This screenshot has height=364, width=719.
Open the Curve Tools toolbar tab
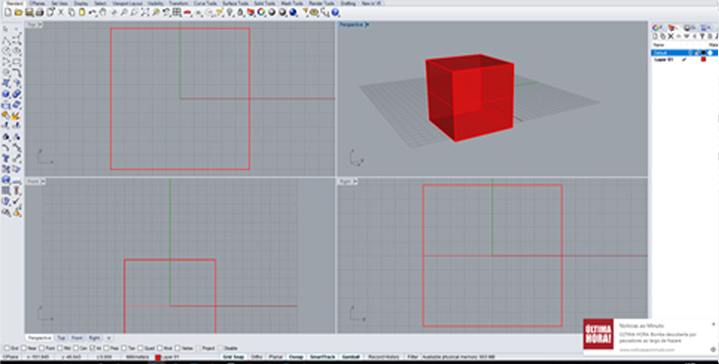click(x=205, y=3)
